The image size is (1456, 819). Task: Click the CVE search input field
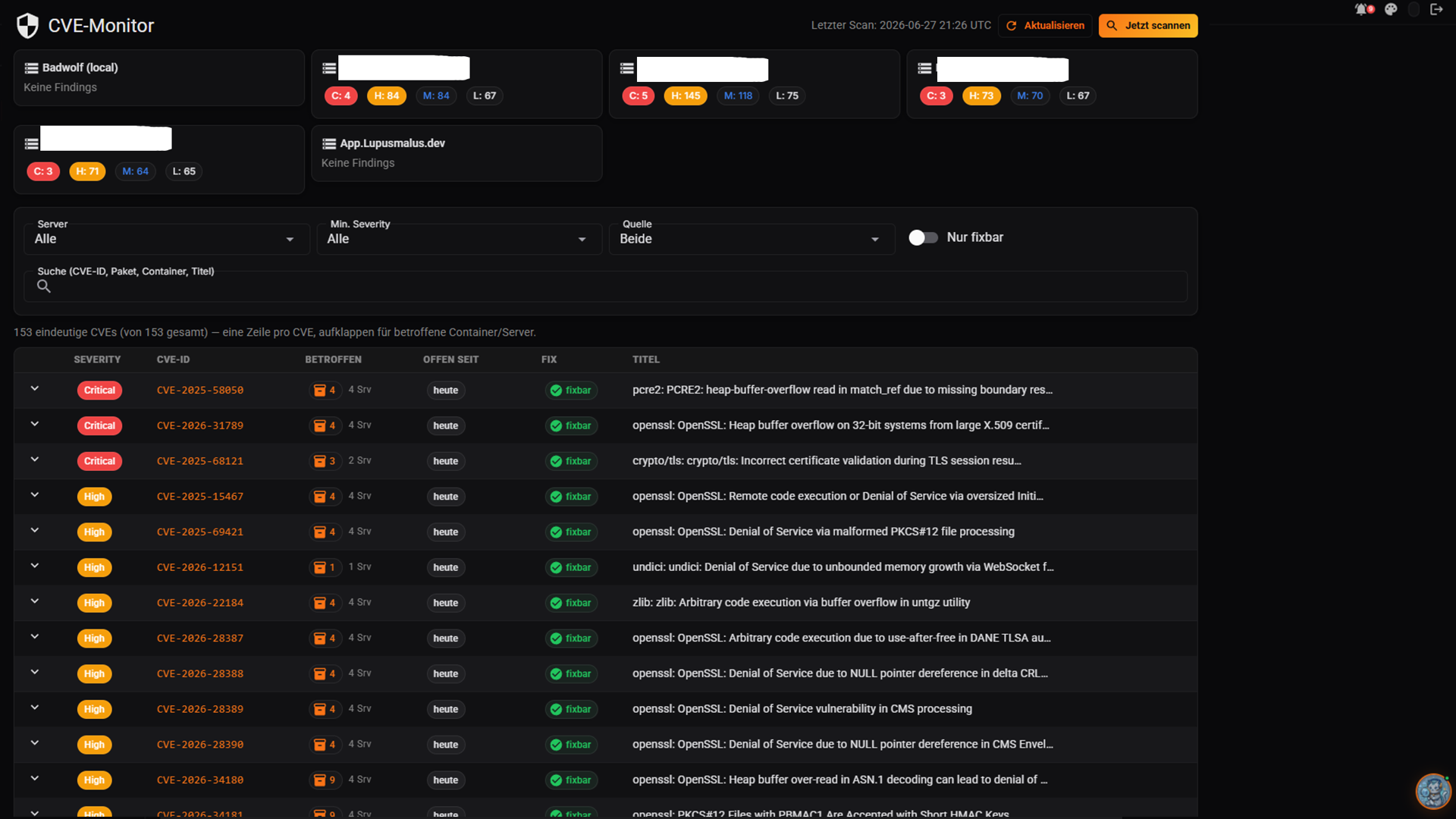point(605,287)
